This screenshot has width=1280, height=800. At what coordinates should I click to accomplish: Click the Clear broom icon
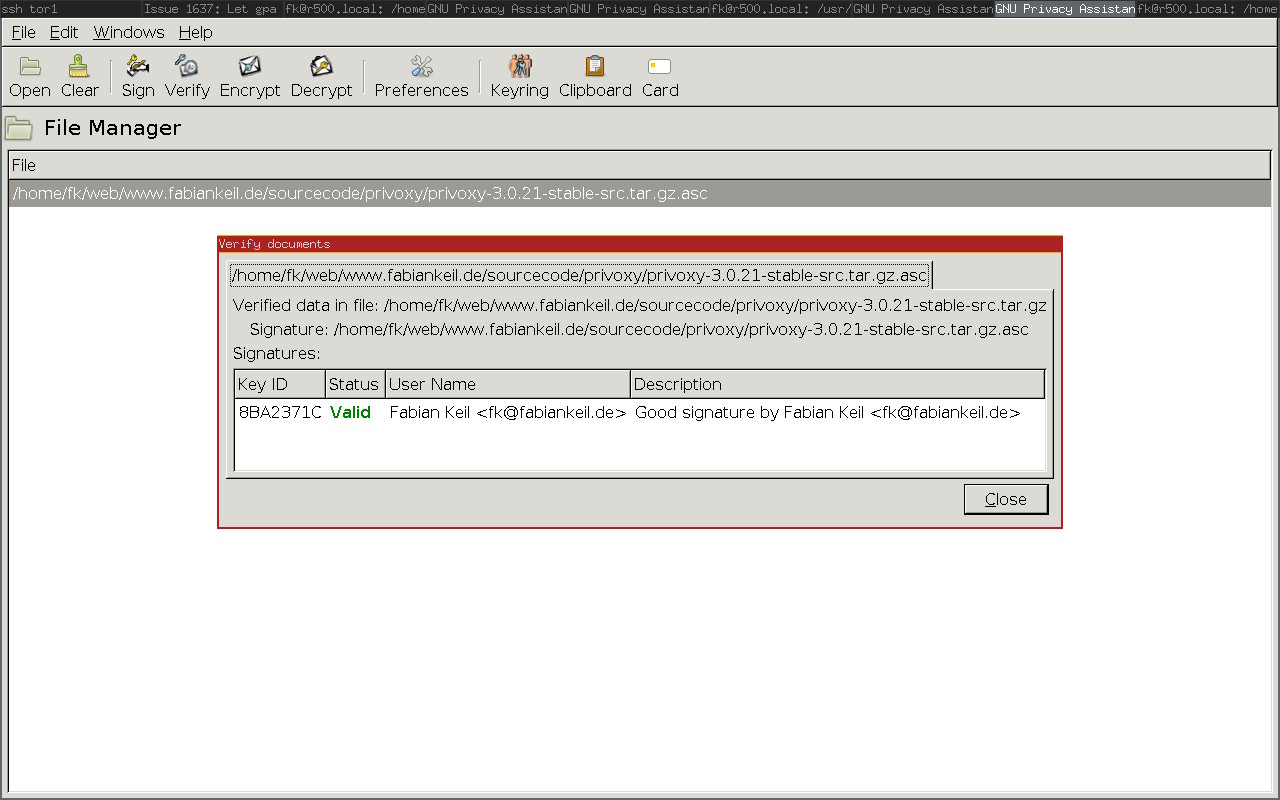(79, 67)
